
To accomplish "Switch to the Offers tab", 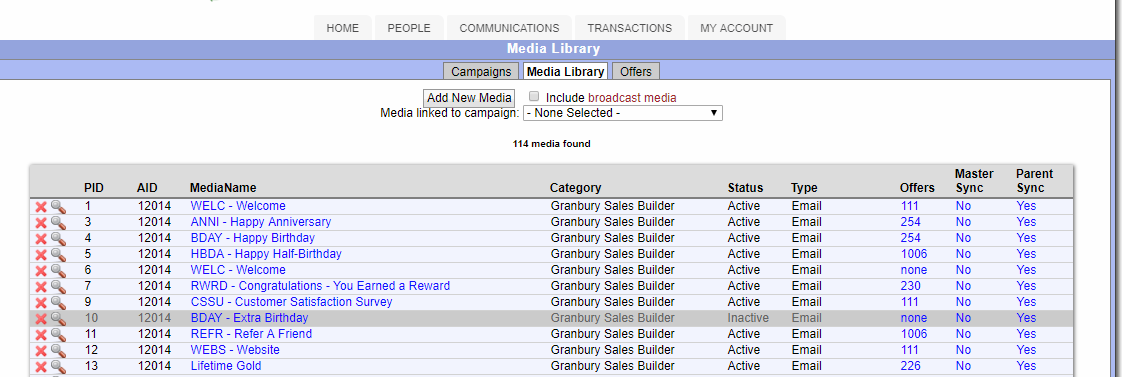I will click(636, 72).
